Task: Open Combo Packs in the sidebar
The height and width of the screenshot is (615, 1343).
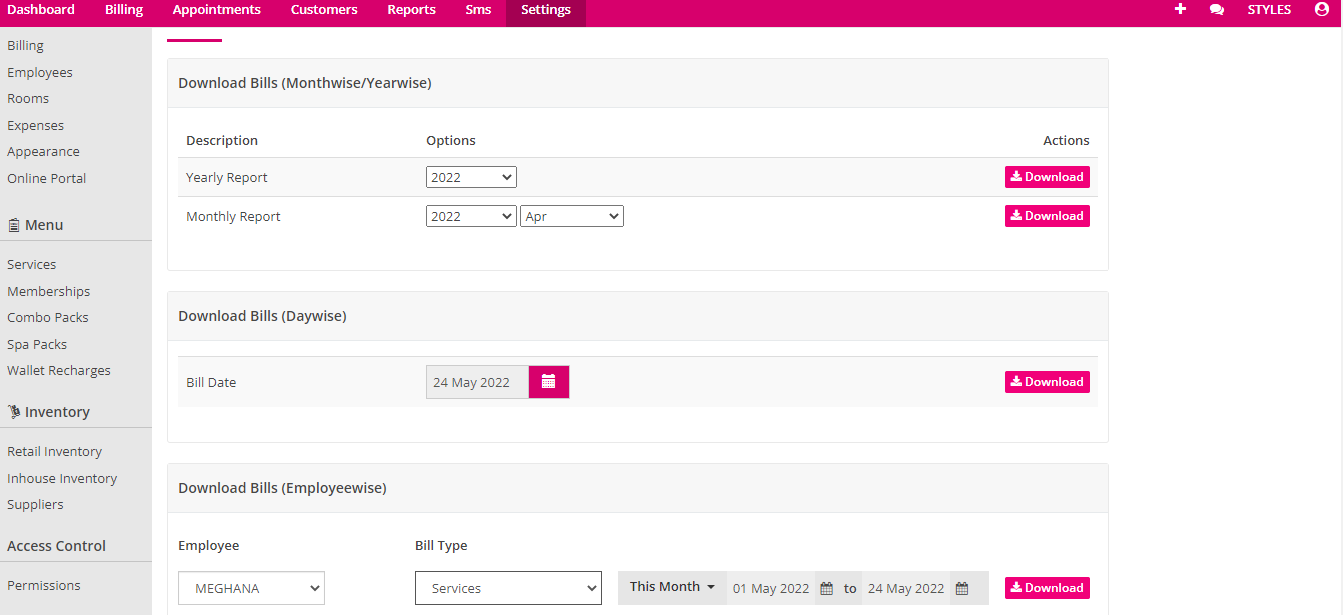Action: [48, 317]
